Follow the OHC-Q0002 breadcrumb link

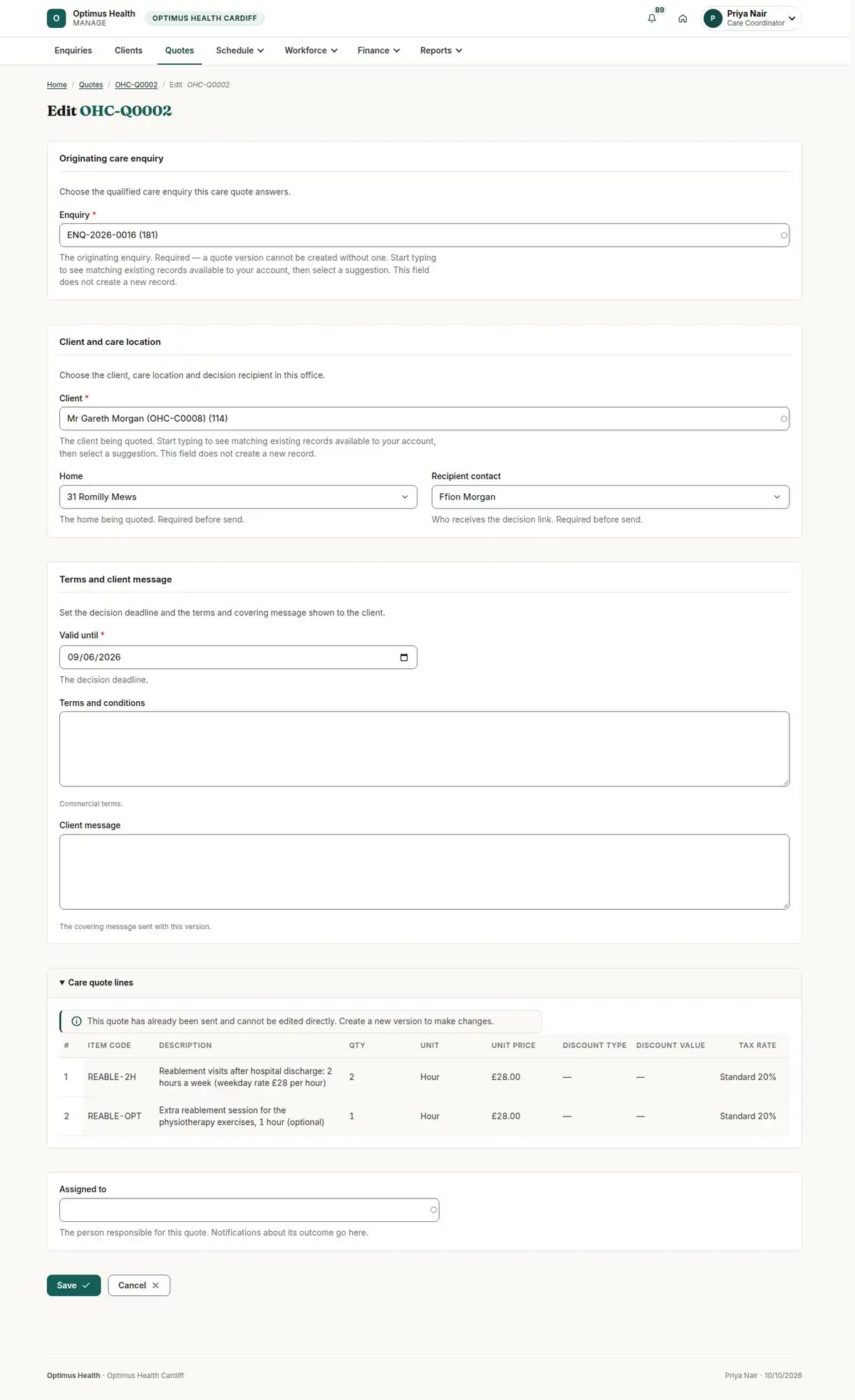tap(136, 85)
